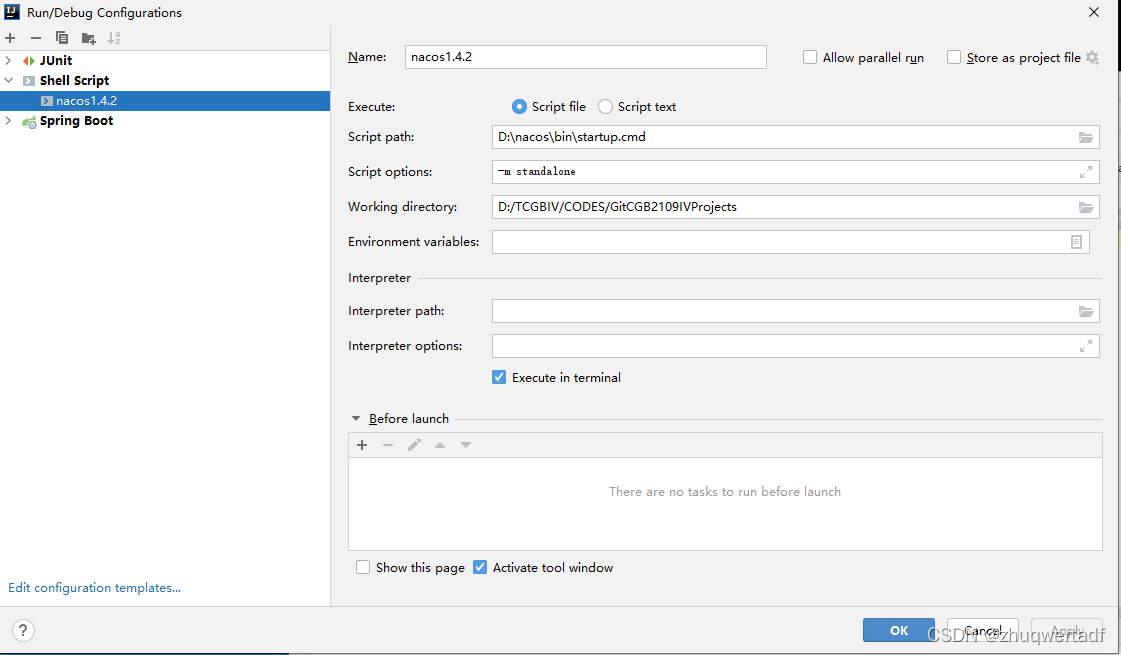
Task: Confirm the dialog with the OK button
Action: [x=899, y=630]
